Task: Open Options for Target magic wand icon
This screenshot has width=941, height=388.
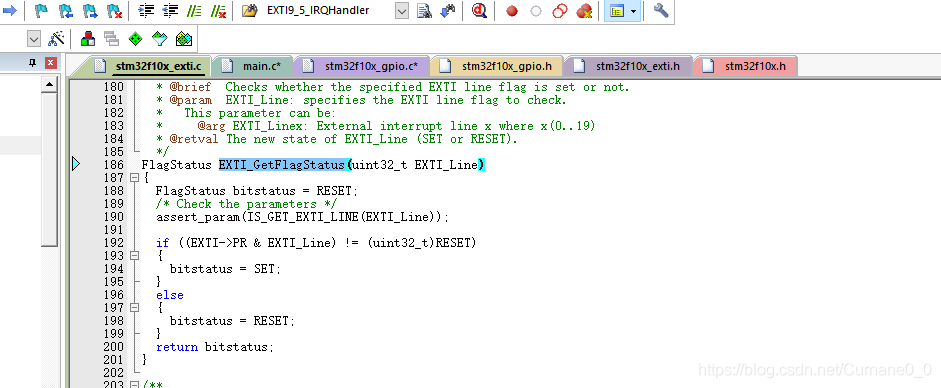Action: (56, 40)
